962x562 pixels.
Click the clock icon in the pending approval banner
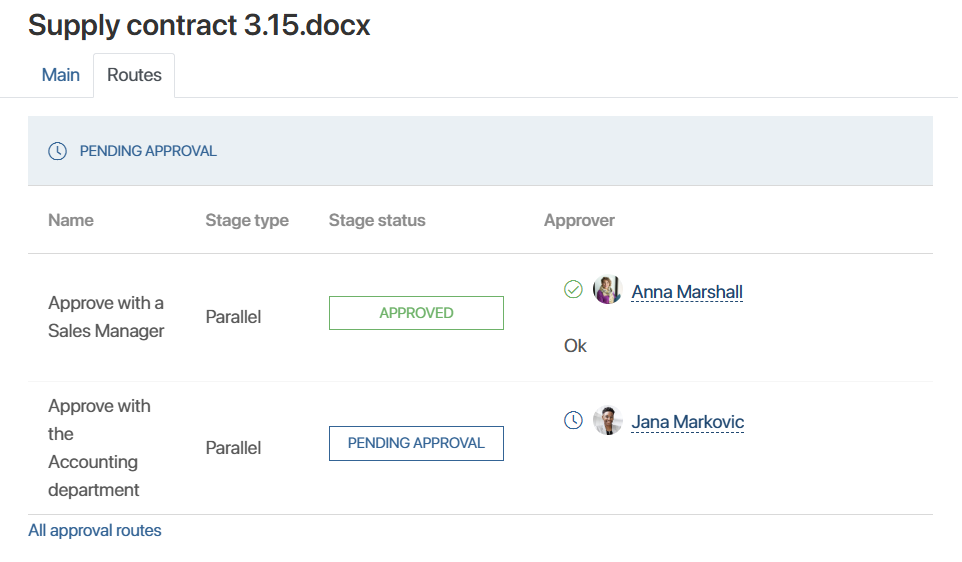tap(58, 151)
